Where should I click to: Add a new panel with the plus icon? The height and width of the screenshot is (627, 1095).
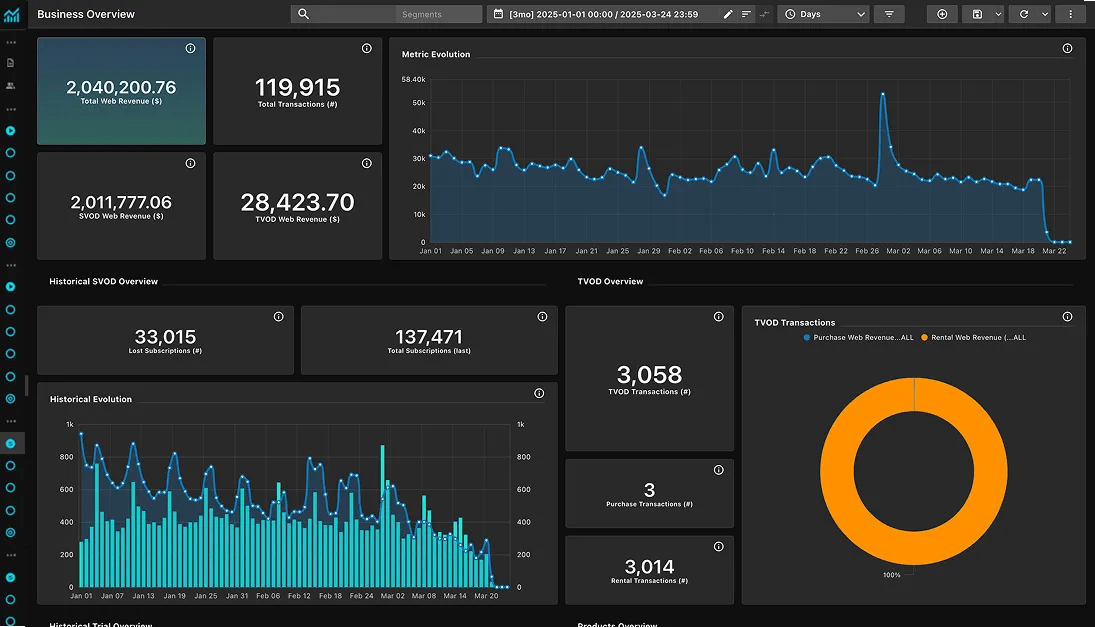click(941, 14)
